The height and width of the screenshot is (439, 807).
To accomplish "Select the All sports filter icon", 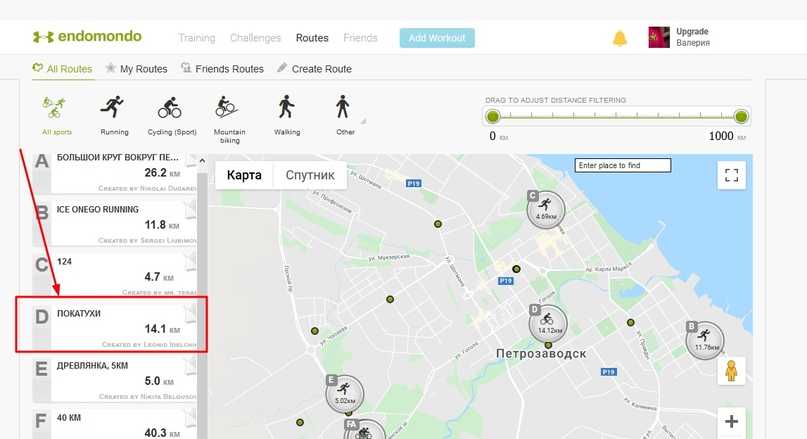I will pos(55,107).
